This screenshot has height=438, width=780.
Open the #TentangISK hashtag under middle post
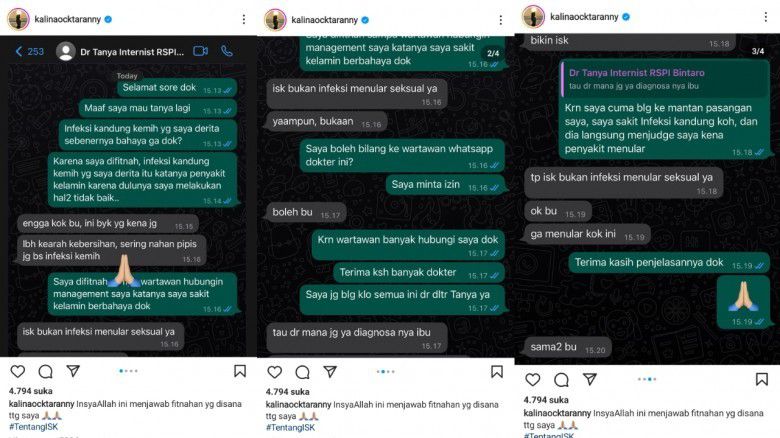291,427
